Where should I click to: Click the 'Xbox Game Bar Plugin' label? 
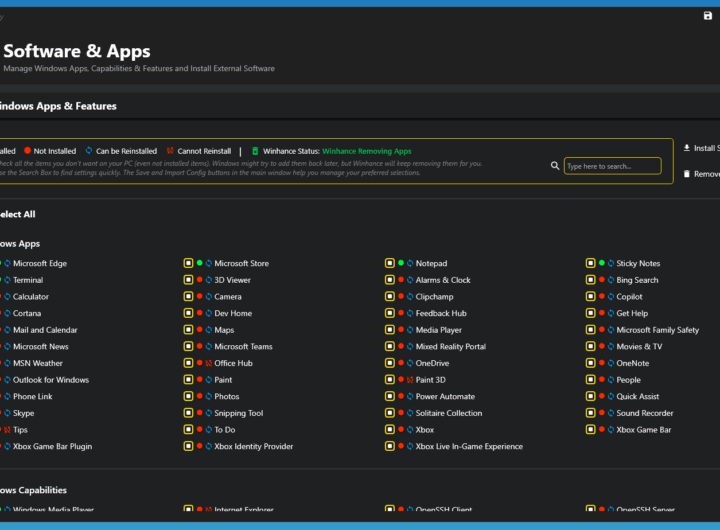[x=52, y=446]
